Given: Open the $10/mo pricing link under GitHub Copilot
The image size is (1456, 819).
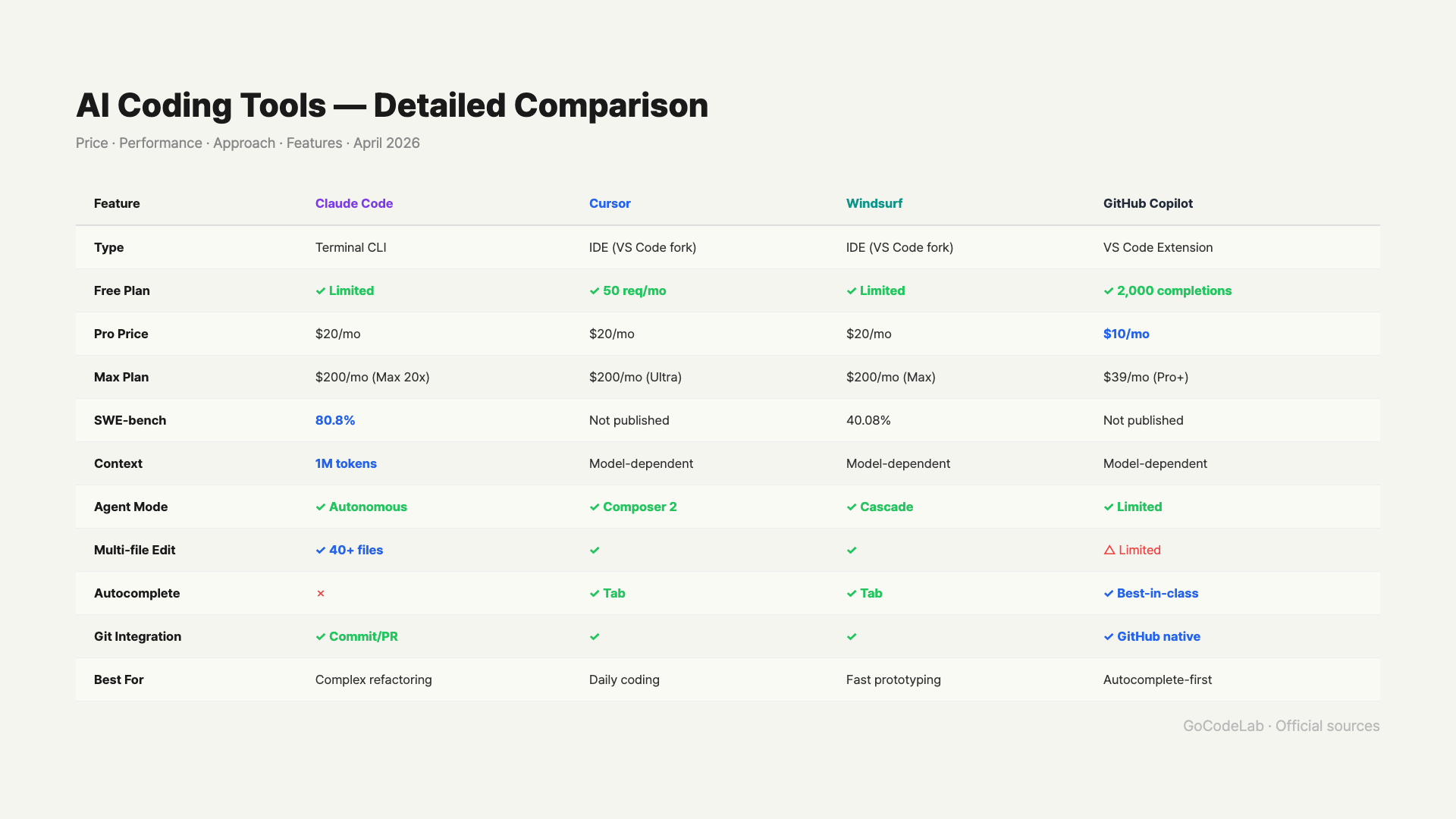Looking at the screenshot, I should [x=1126, y=334].
